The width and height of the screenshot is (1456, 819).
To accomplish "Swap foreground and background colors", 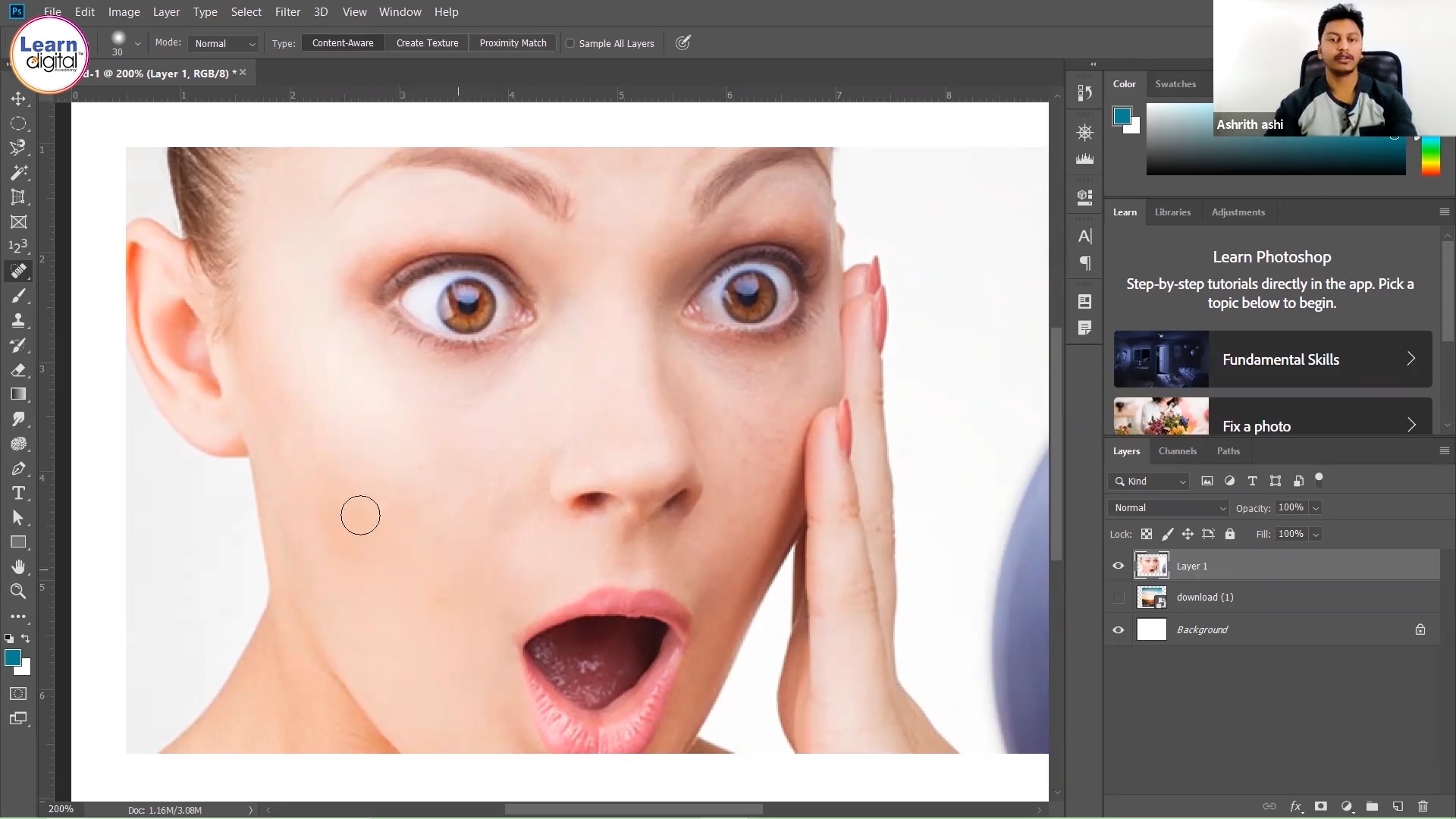I will 26,639.
